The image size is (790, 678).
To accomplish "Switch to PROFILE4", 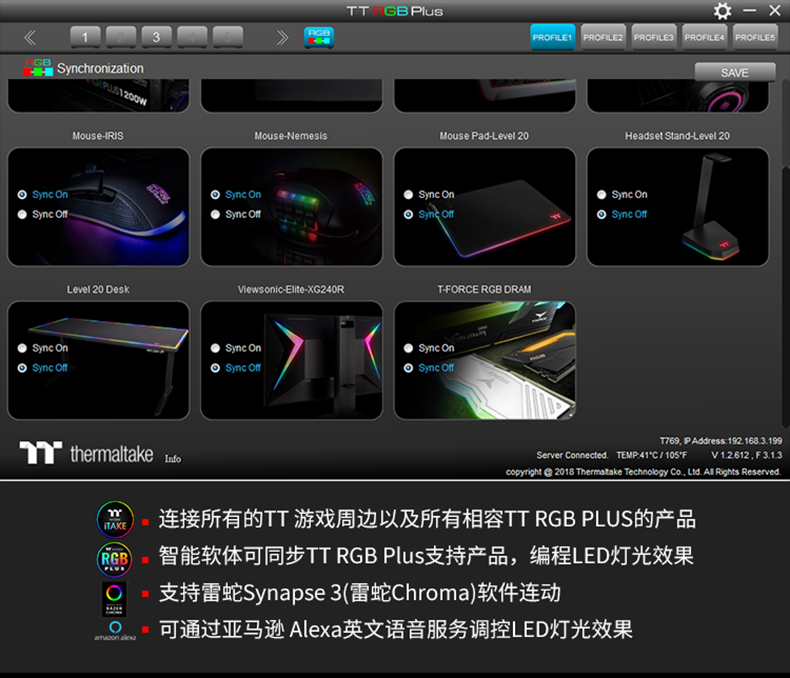I will pos(704,37).
